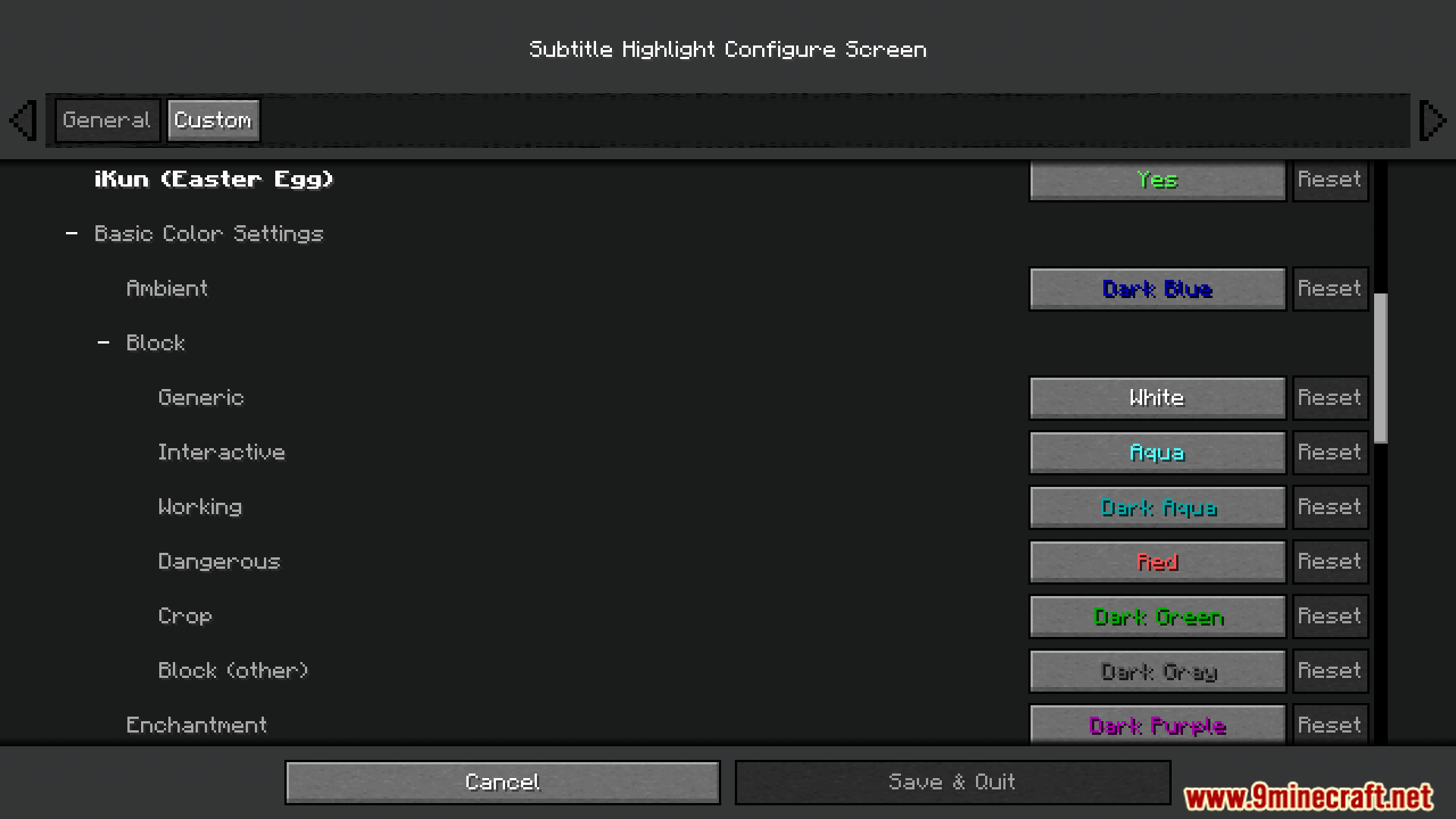This screenshot has width=1456, height=819.
Task: Reset the iKun Easter Egg setting
Action: (x=1329, y=180)
